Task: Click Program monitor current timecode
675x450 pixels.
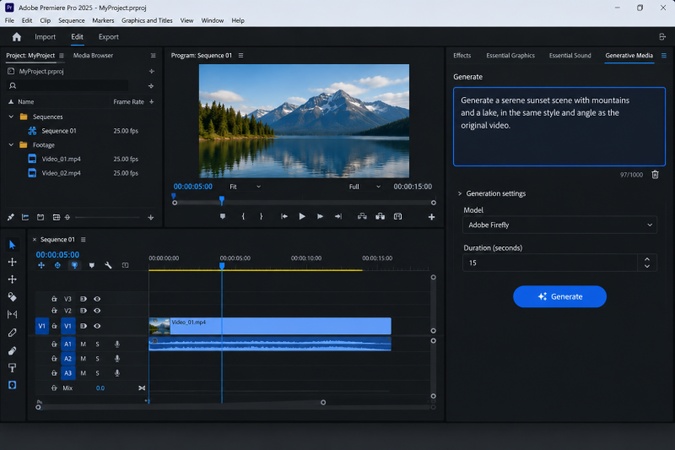Action: click(x=193, y=186)
